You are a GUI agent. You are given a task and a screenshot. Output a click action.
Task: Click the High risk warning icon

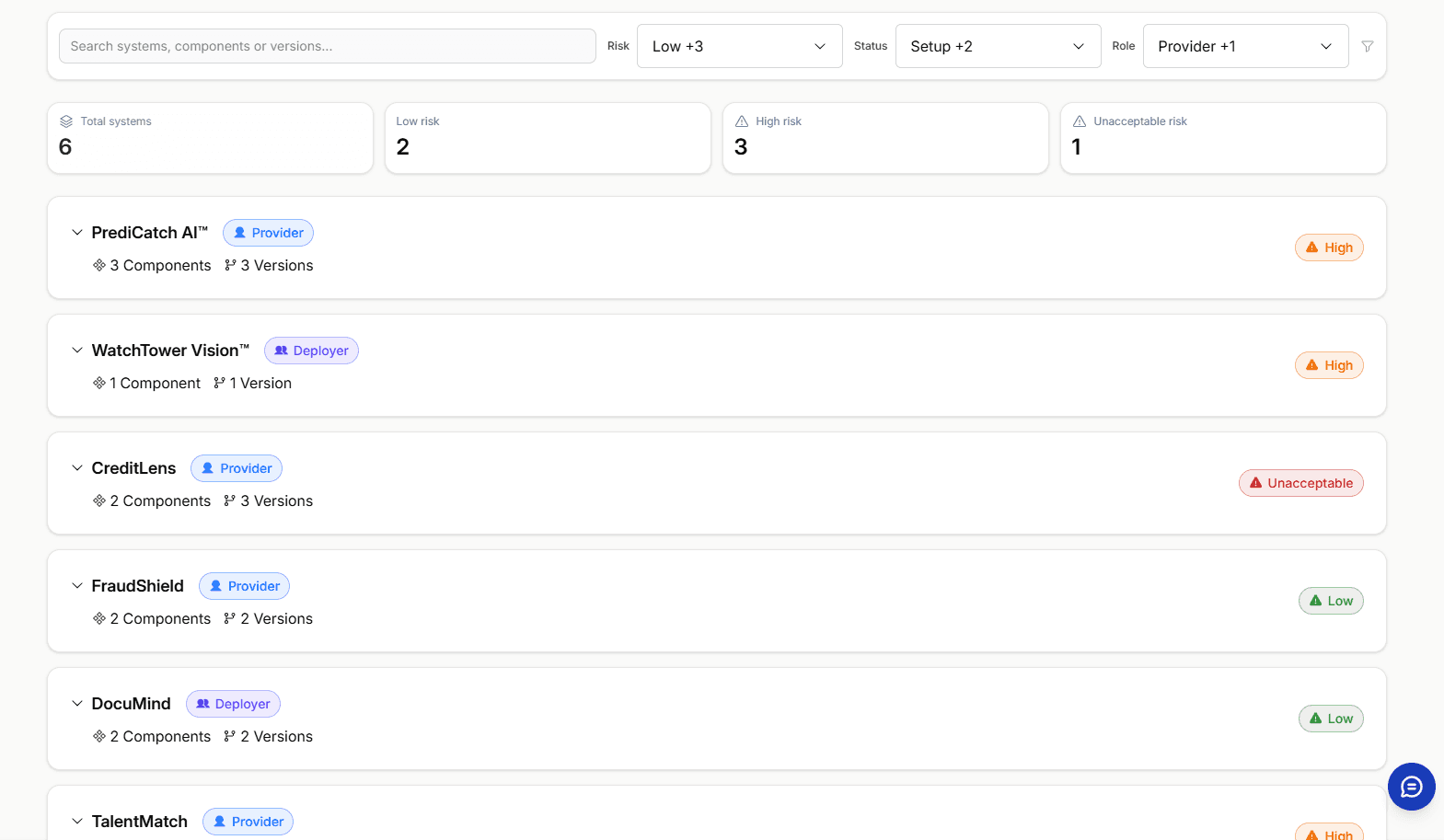pos(742,121)
